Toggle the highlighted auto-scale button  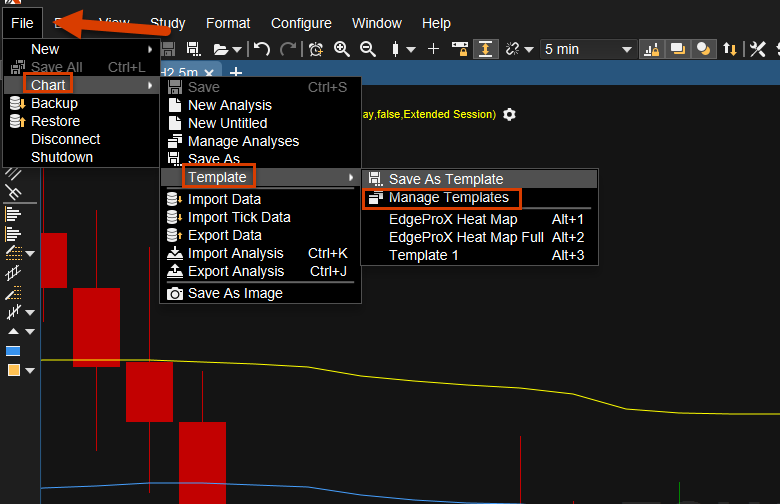coord(485,49)
